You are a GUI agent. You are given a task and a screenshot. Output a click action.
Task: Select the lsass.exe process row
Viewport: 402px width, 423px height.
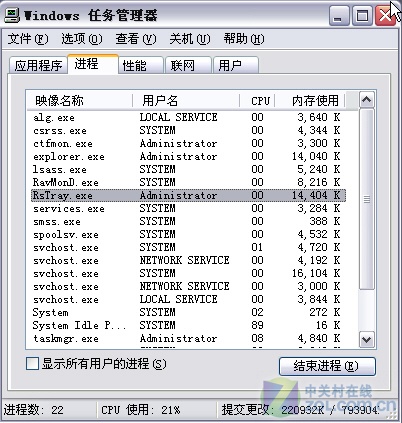coord(188,169)
